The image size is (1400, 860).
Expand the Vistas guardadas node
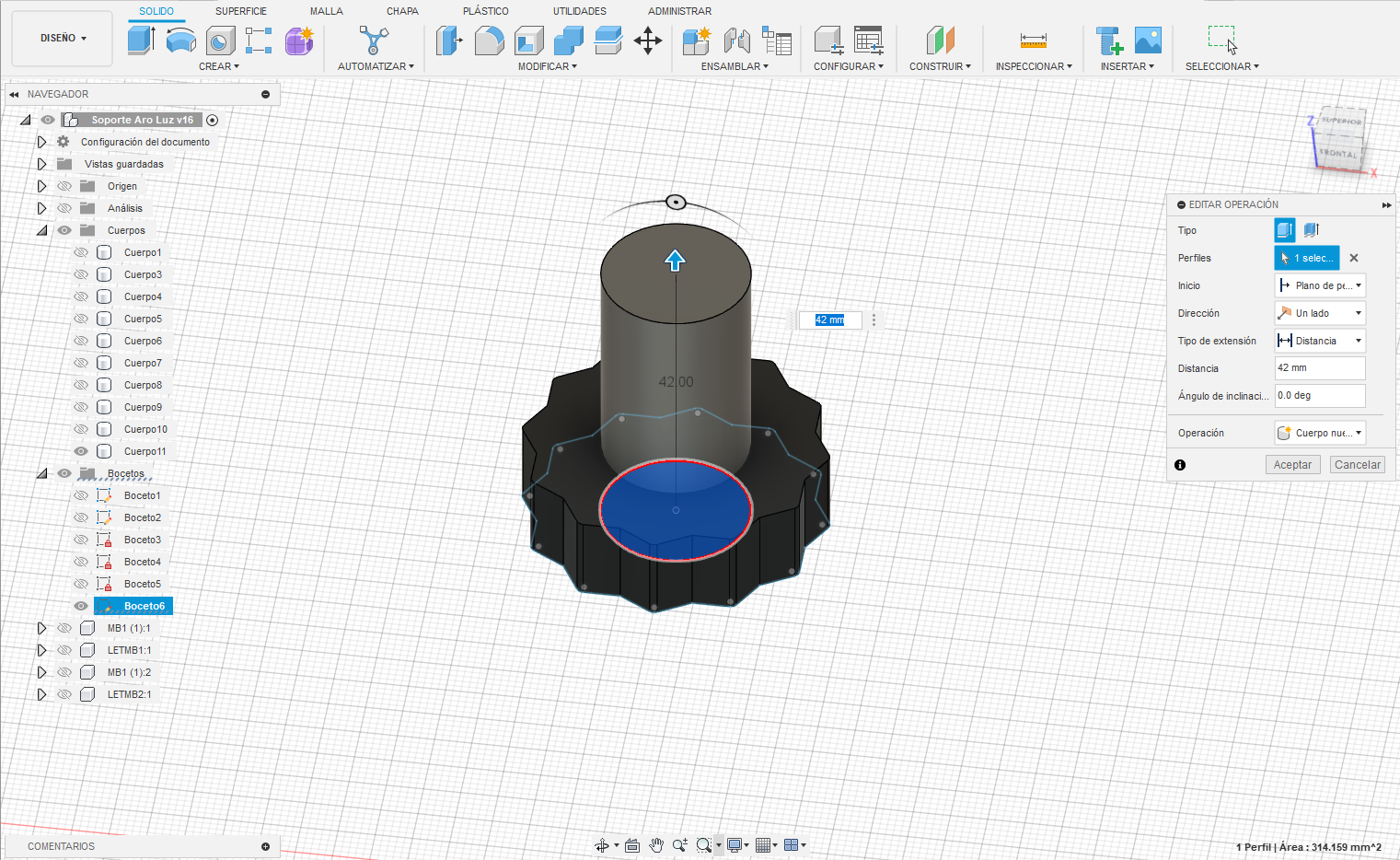[x=41, y=164]
